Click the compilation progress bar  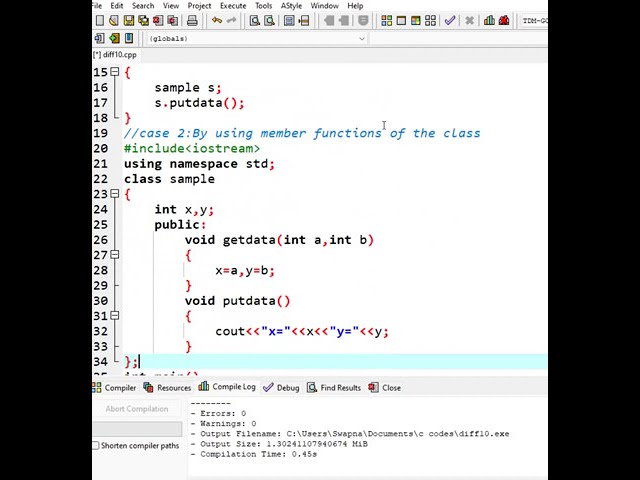(137, 429)
